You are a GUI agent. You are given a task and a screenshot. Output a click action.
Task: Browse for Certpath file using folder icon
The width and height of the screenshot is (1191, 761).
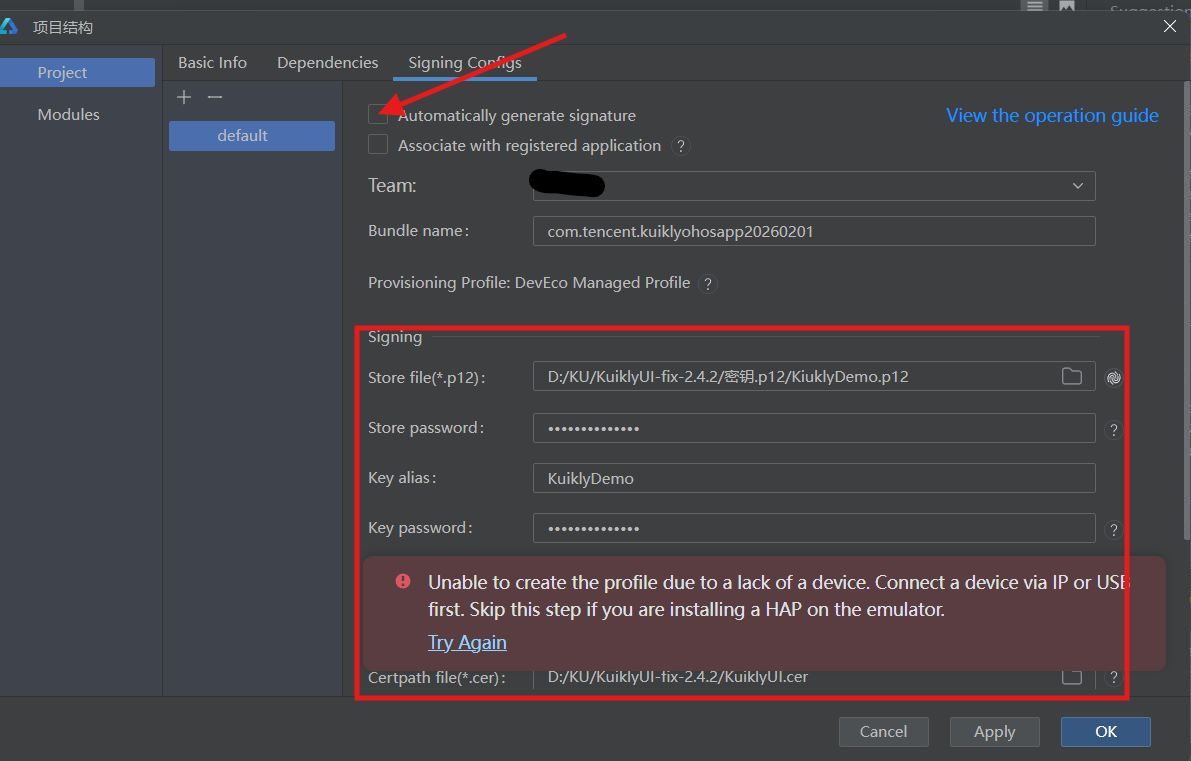pos(1072,677)
